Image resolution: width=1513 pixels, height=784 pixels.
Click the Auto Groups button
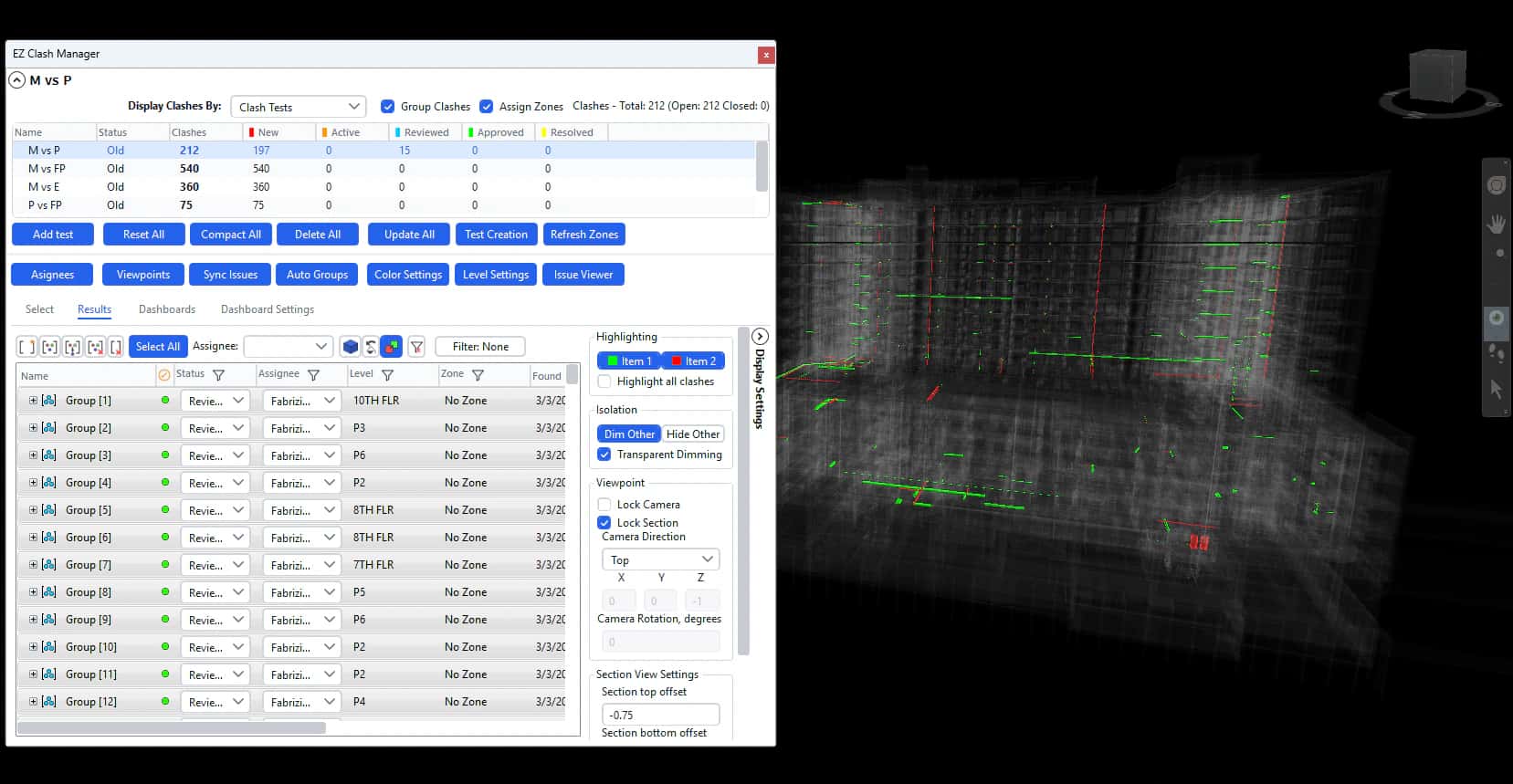tap(318, 275)
